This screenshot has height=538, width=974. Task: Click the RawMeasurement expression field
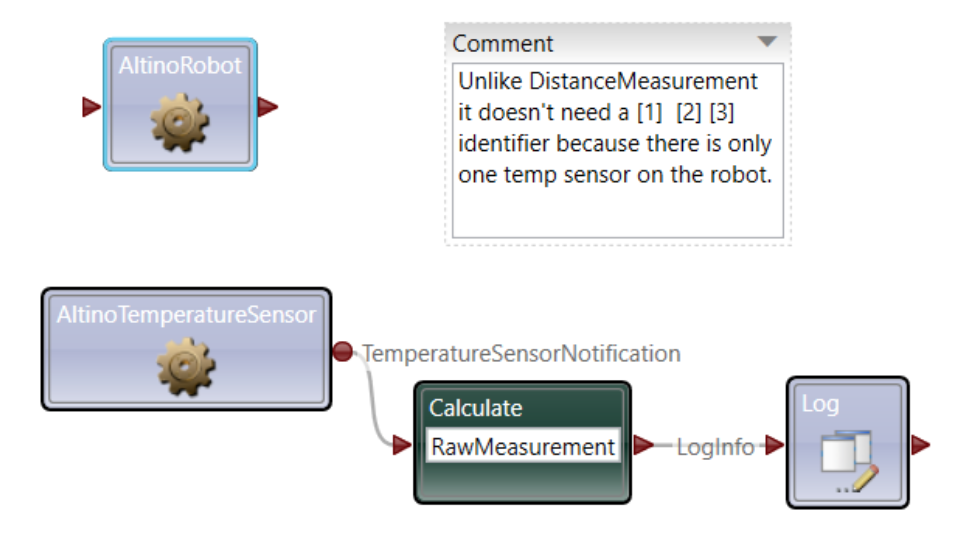523,446
